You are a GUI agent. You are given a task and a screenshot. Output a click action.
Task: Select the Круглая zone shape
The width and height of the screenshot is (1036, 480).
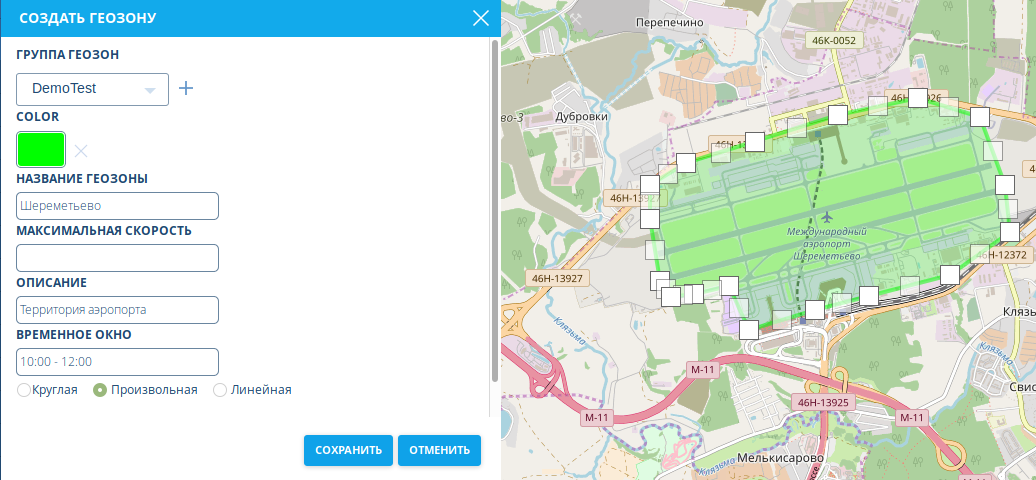pos(24,390)
